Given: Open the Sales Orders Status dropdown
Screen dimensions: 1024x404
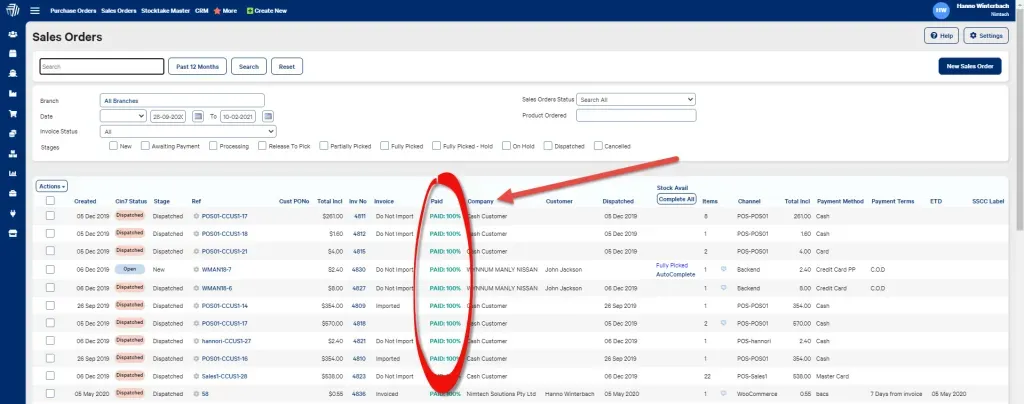Looking at the screenshot, I should [635, 100].
